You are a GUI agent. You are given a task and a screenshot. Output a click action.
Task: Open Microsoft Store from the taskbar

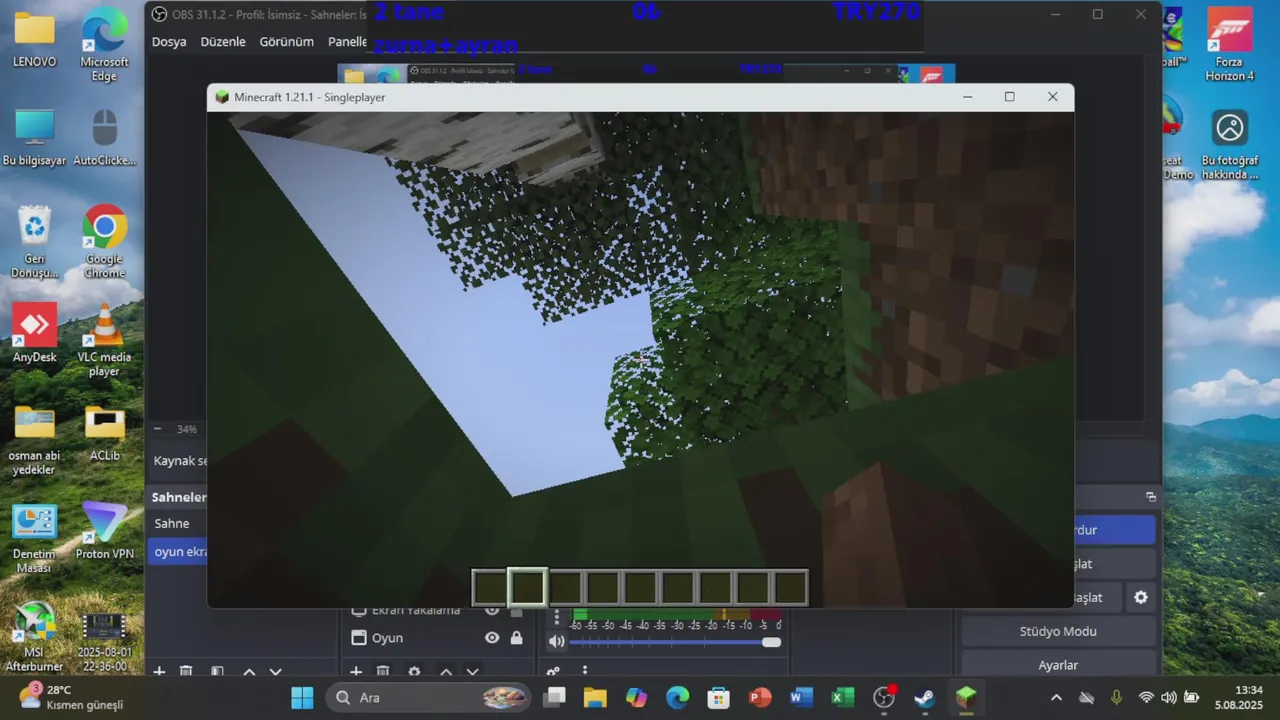click(718, 697)
